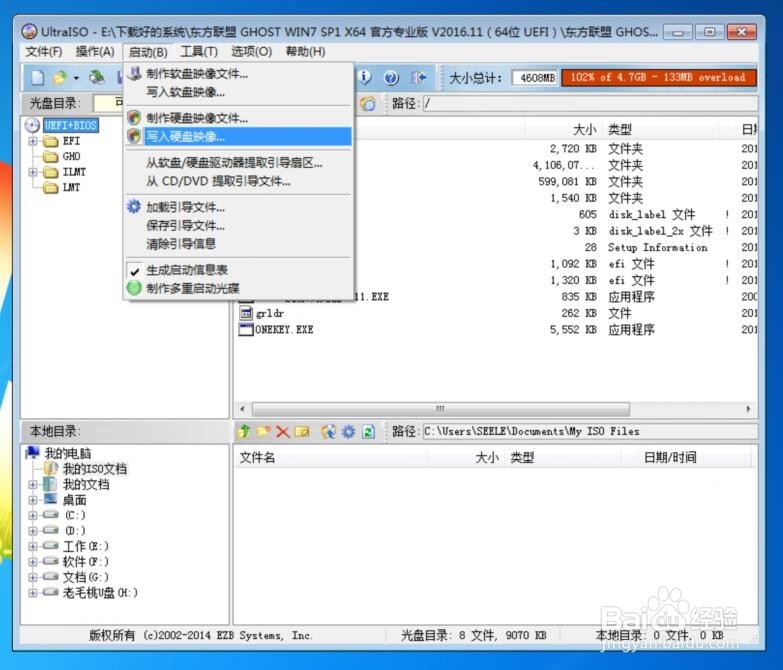Click the Help question mark icon
The height and width of the screenshot is (670, 783).
point(391,78)
